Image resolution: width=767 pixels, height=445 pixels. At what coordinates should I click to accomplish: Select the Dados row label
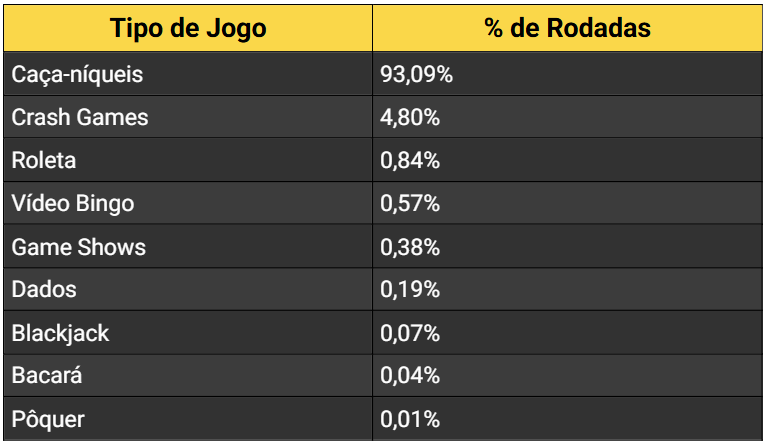(44, 290)
